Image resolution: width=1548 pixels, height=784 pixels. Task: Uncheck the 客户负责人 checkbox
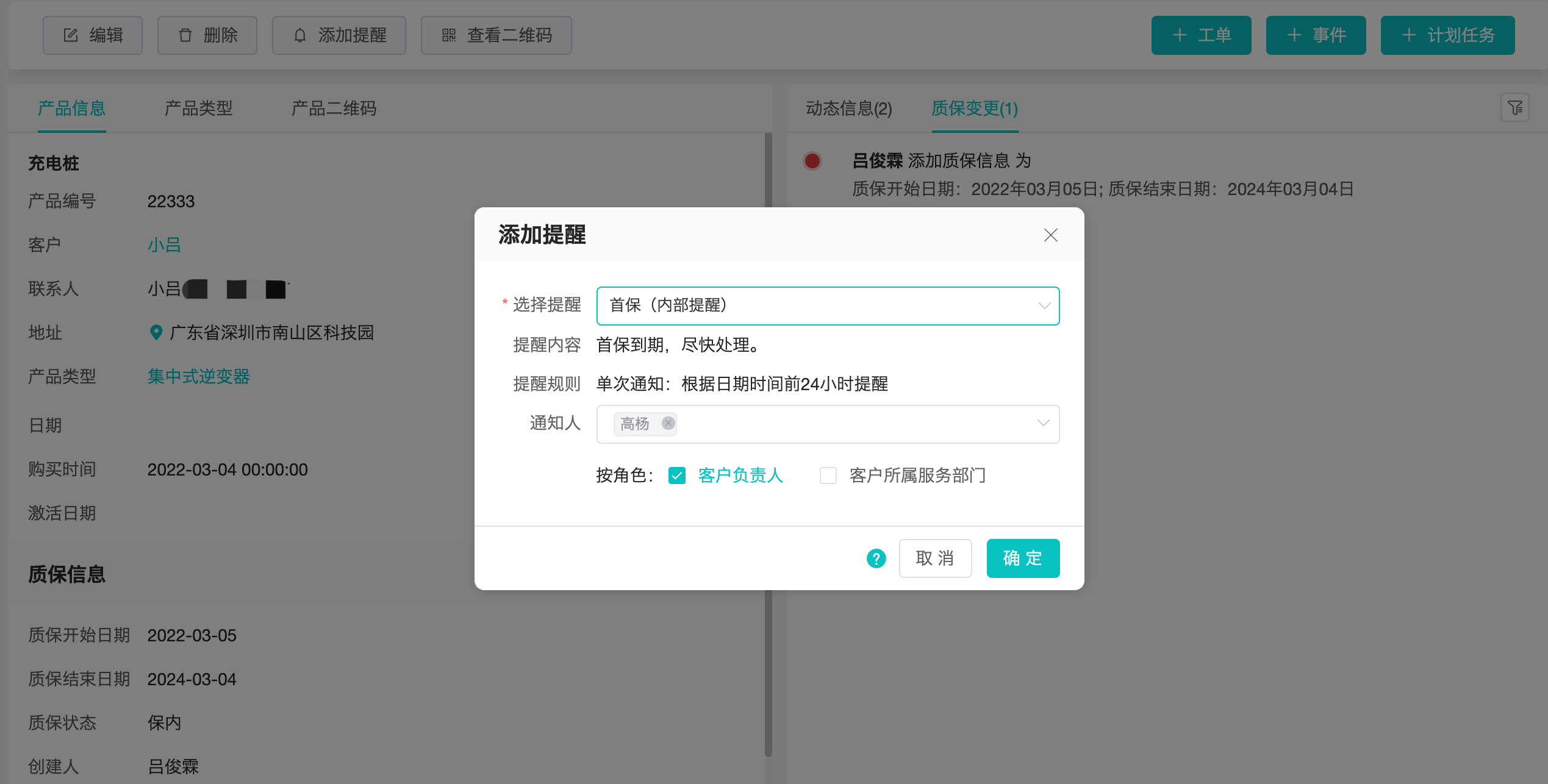[676, 475]
